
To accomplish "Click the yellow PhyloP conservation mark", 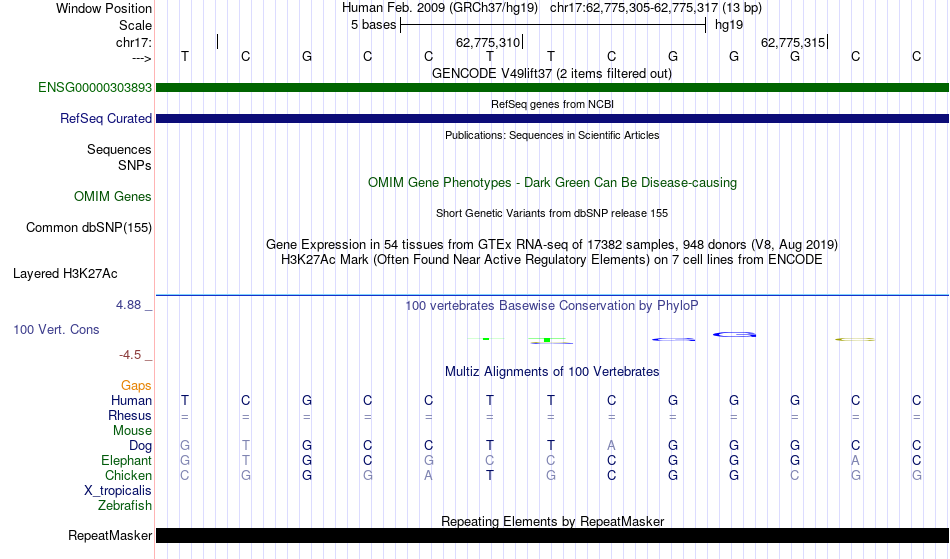I will 855,340.
